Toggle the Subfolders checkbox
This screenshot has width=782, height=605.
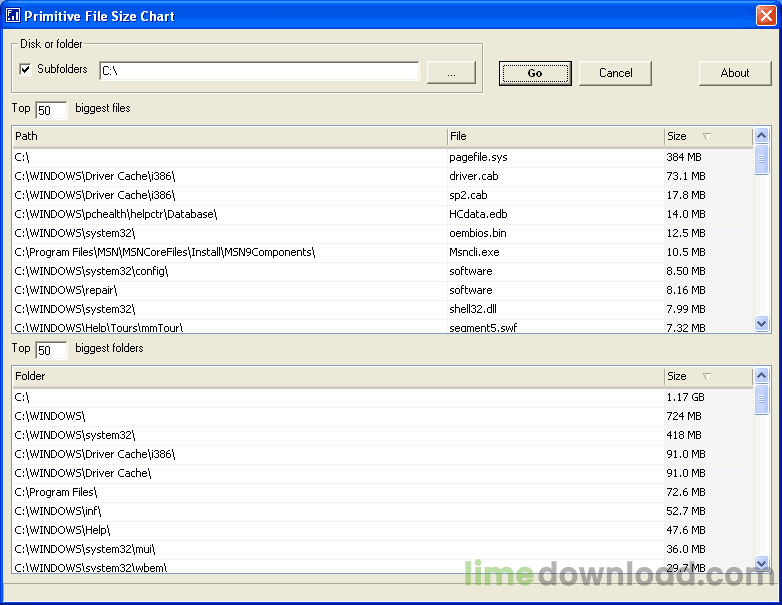25,69
